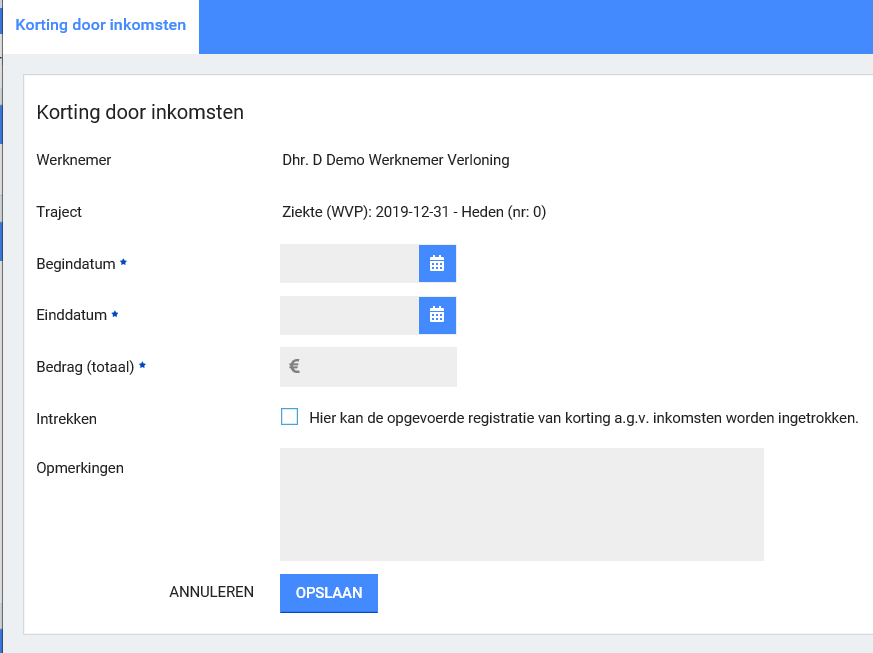Focus the Einddatum date input field
The width and height of the screenshot is (873, 653).
(x=349, y=315)
